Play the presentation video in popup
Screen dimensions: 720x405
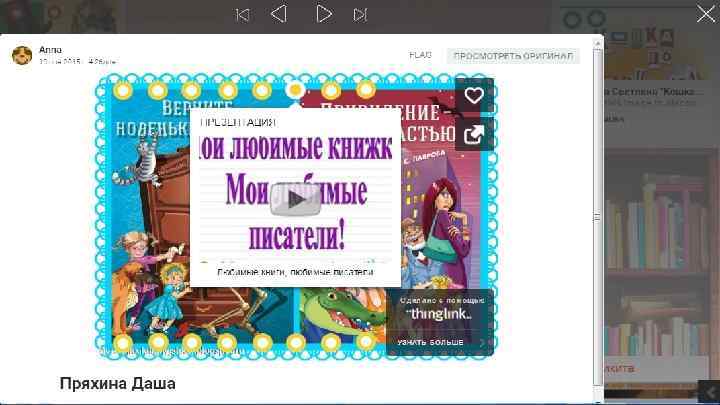[x=295, y=199]
